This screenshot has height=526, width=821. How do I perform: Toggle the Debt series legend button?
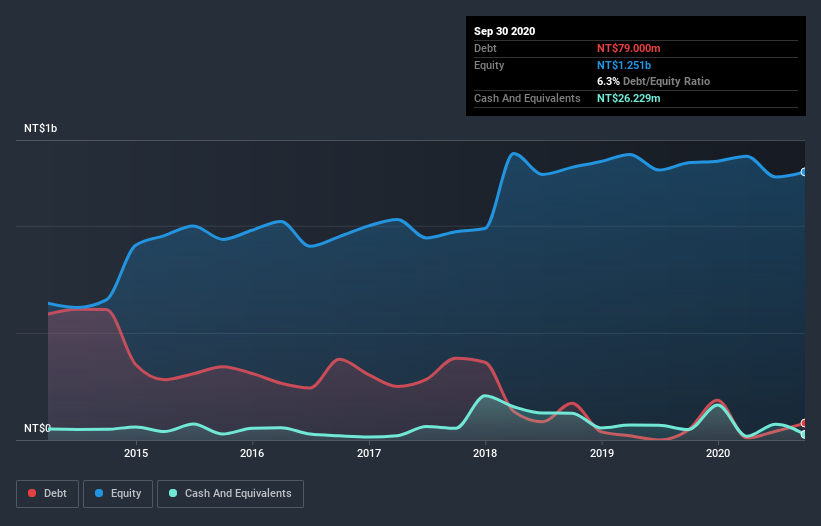tap(48, 494)
